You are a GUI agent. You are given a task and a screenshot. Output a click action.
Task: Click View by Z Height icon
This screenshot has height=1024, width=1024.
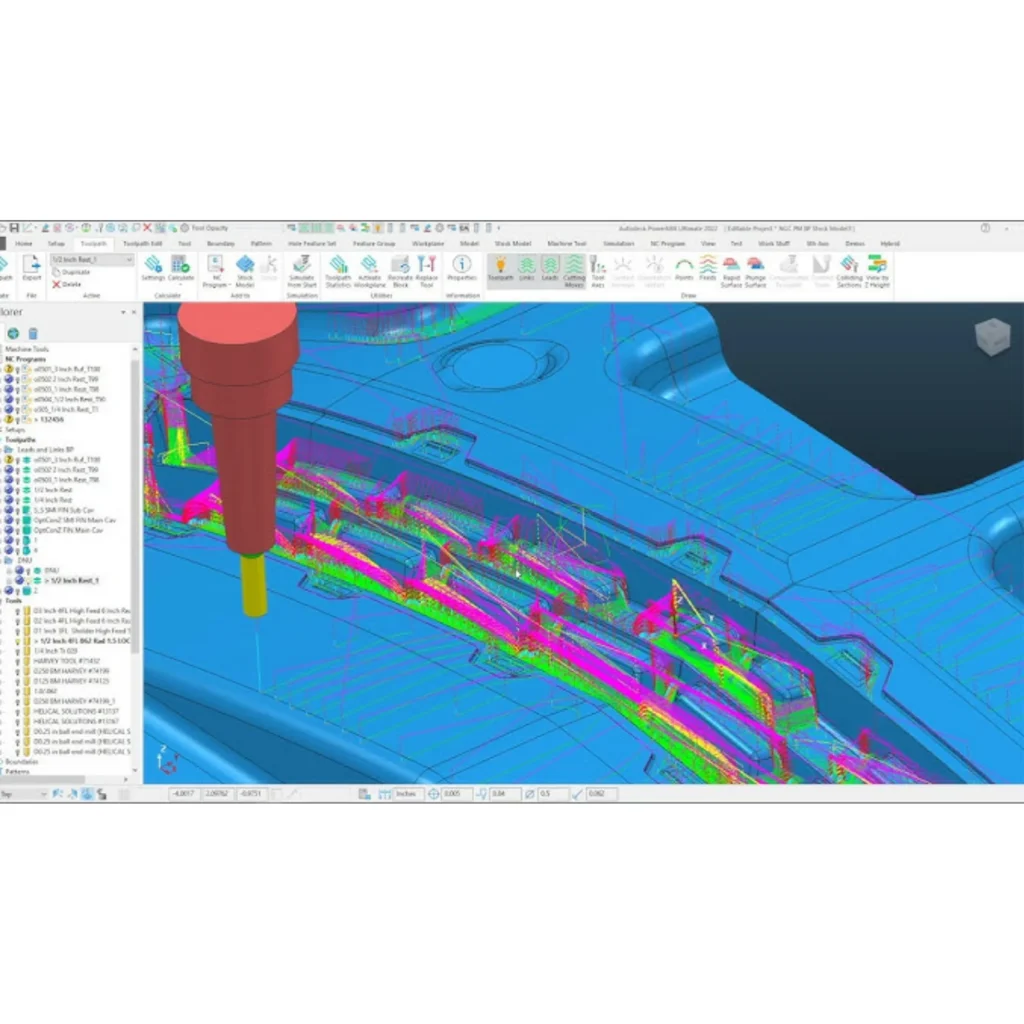point(877,270)
